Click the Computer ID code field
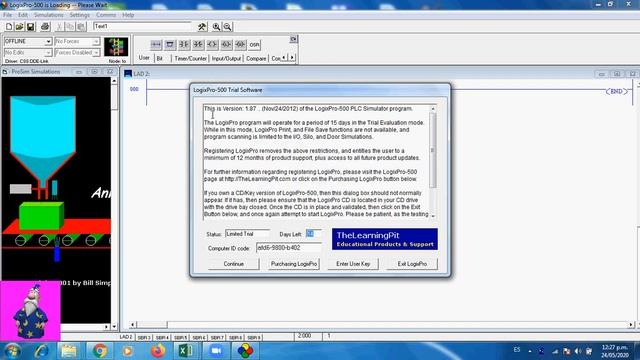 (289, 247)
